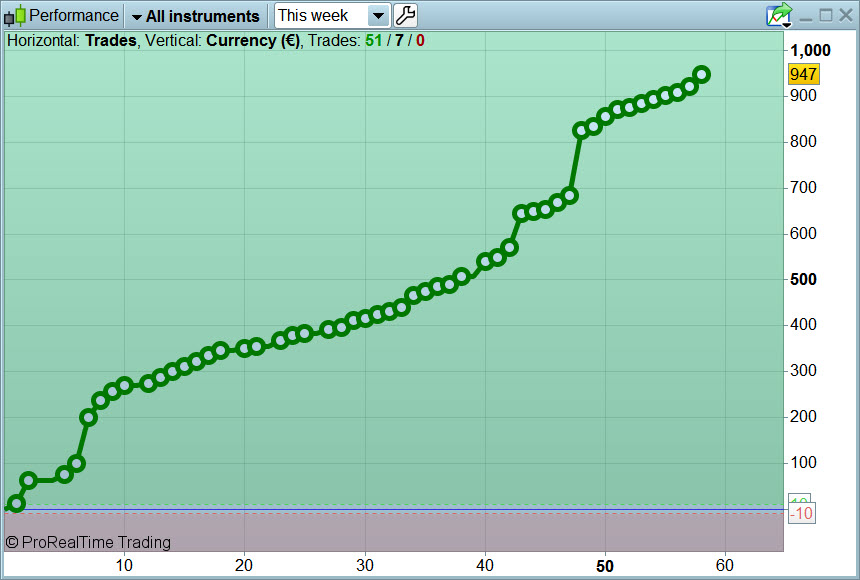Click the 947 current value label
Image resolution: width=860 pixels, height=580 pixels.
pos(804,74)
